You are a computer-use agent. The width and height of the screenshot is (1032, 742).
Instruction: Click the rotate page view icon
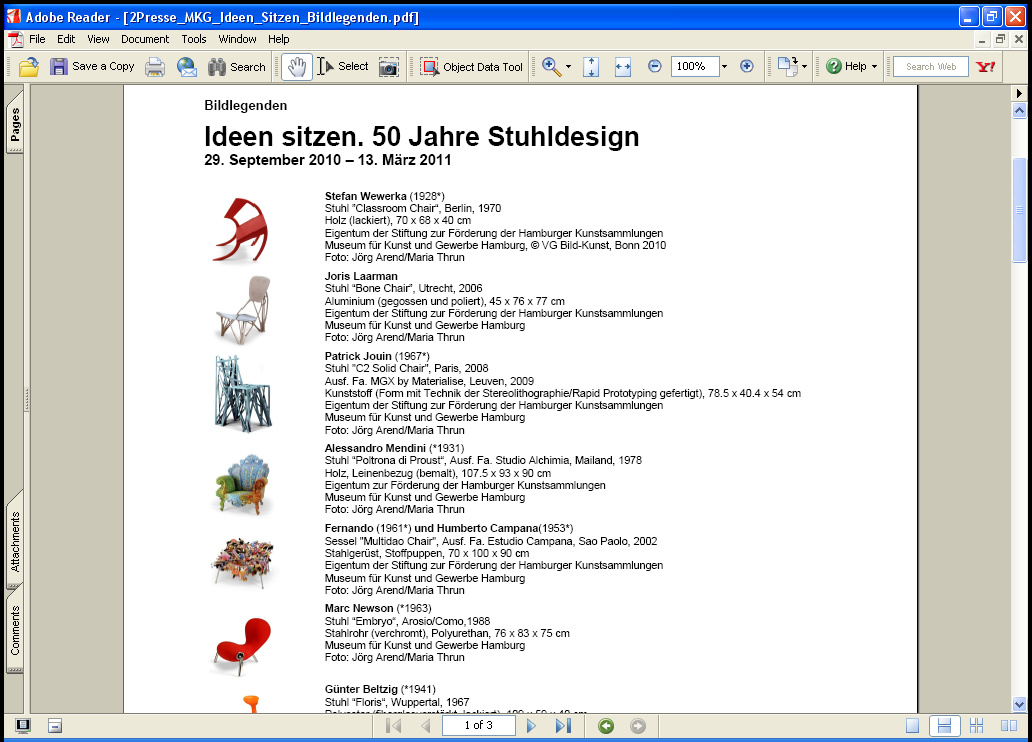tap(787, 66)
